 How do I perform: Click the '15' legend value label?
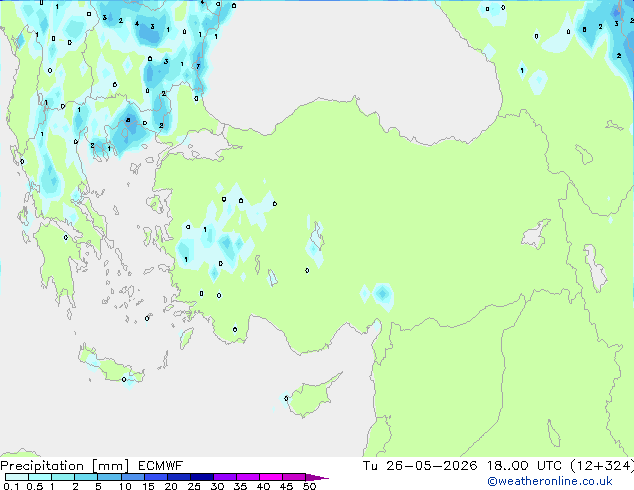coord(148,486)
